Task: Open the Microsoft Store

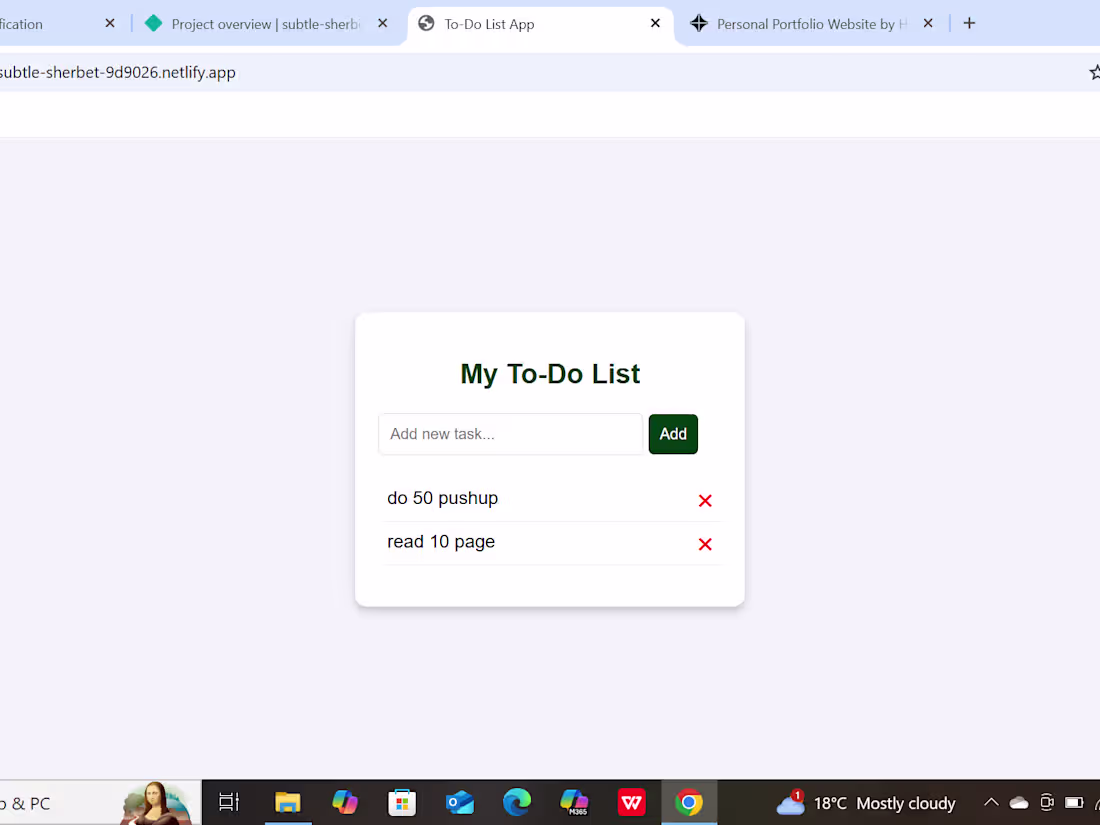Action: [402, 802]
